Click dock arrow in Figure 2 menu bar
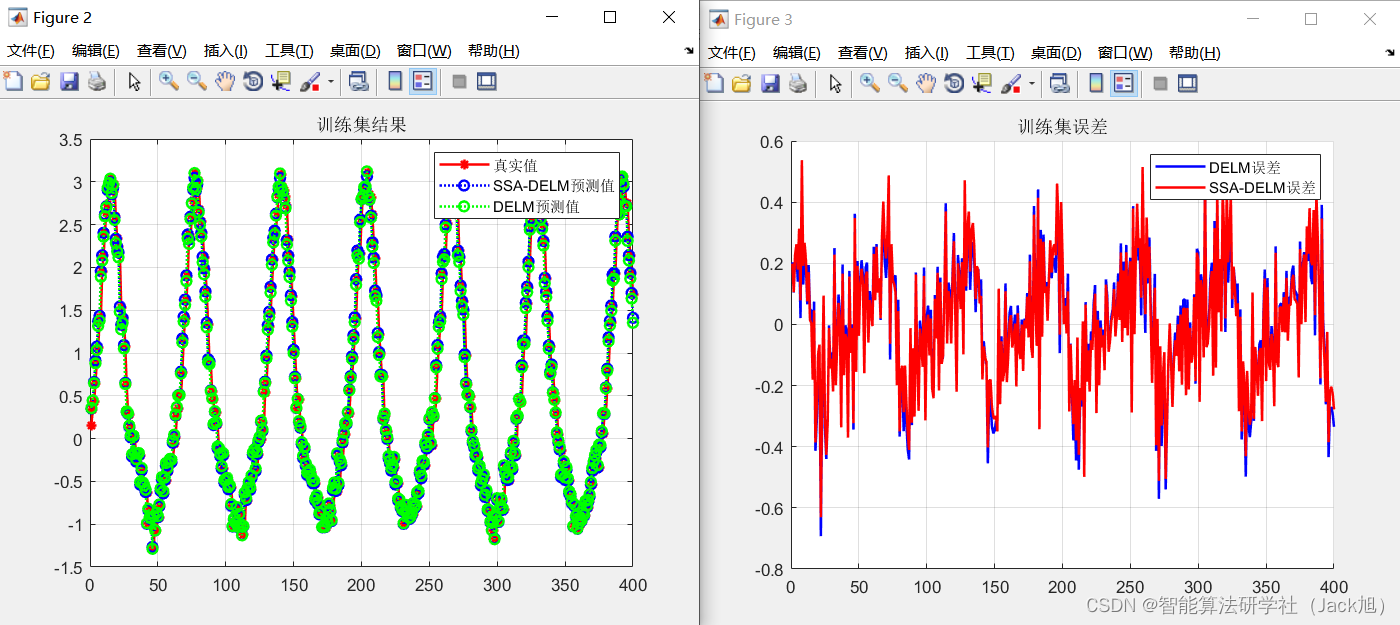 688,50
